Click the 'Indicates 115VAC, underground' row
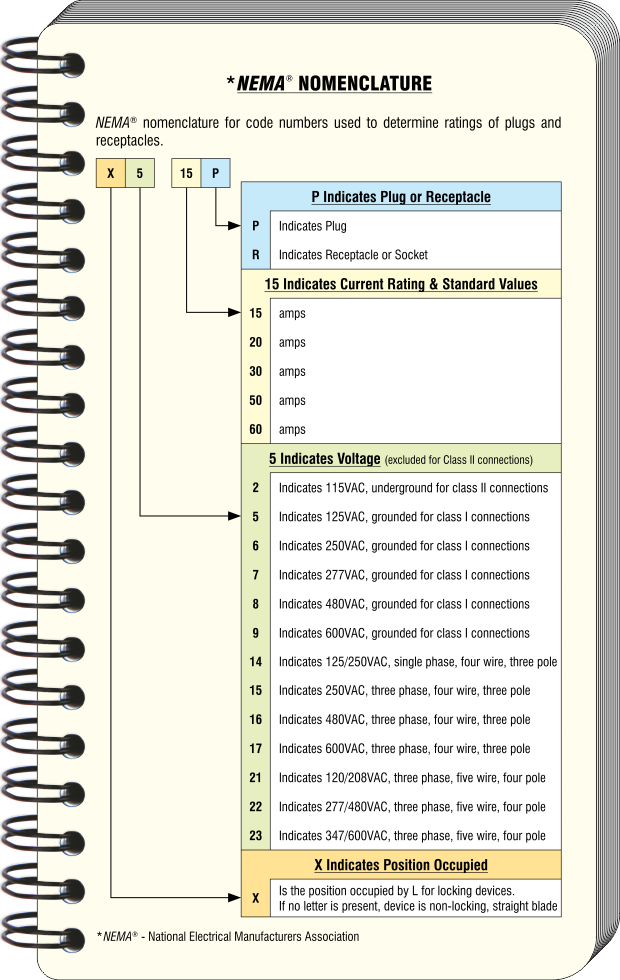The width and height of the screenshot is (620, 980). [x=401, y=488]
